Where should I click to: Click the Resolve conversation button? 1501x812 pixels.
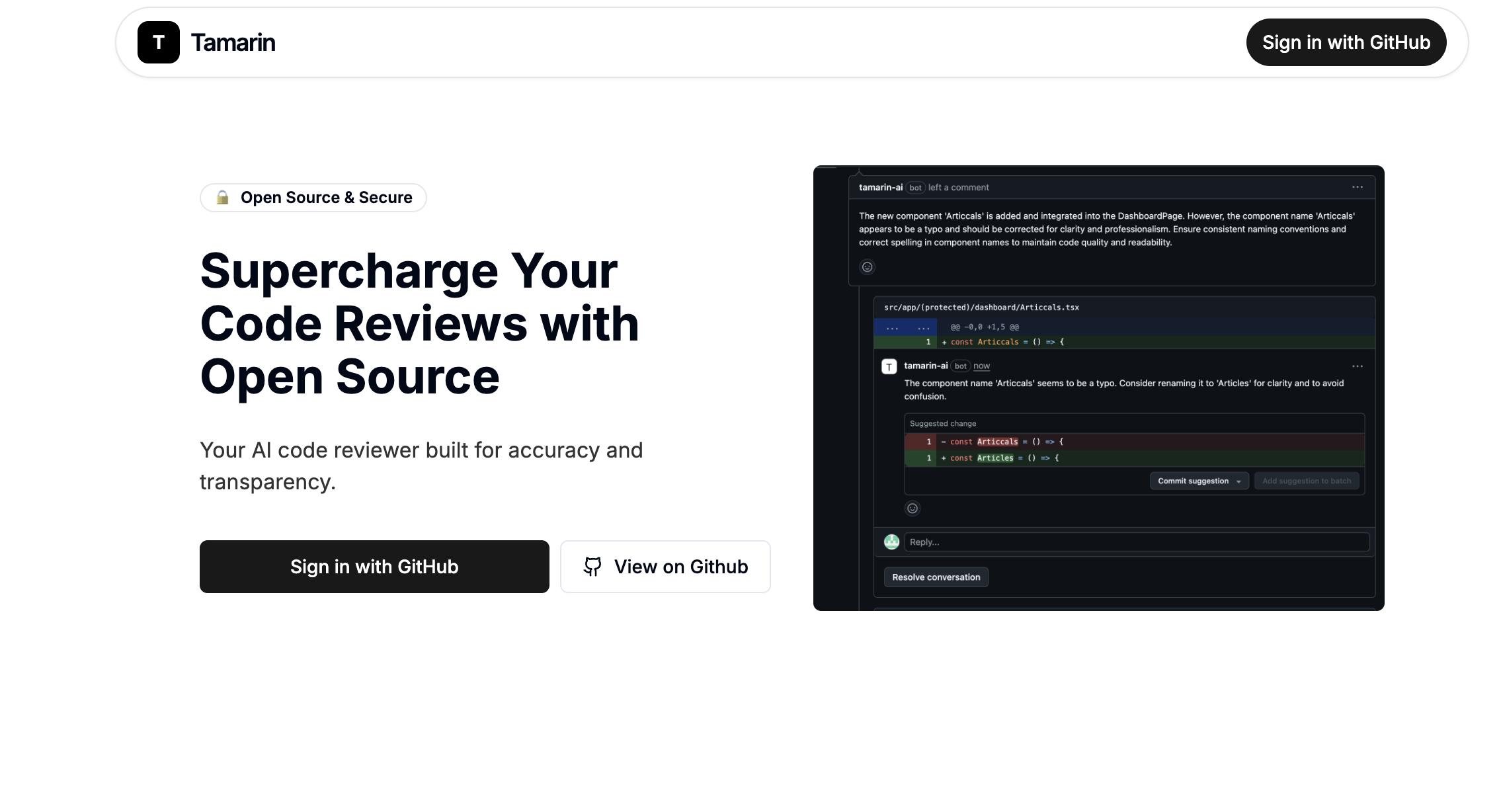(x=936, y=577)
